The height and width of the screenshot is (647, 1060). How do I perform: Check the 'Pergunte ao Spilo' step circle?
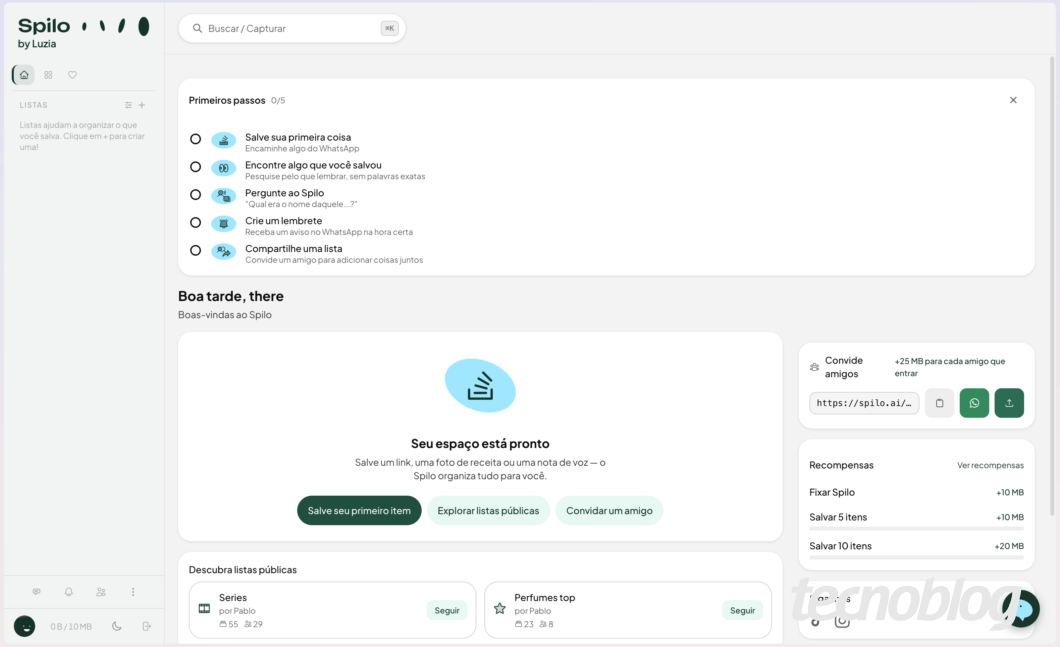coord(195,195)
